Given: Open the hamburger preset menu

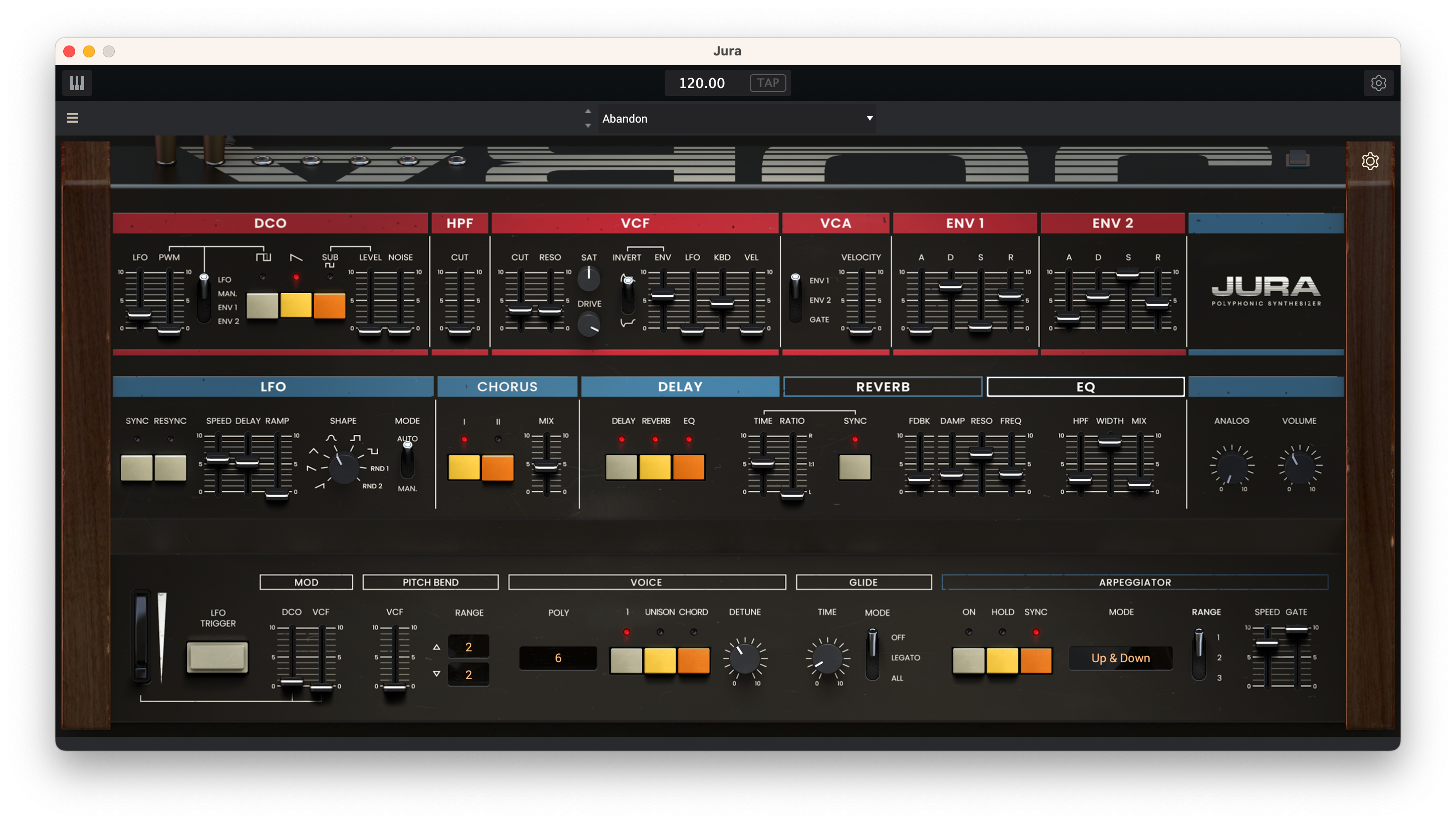Looking at the screenshot, I should 72,118.
